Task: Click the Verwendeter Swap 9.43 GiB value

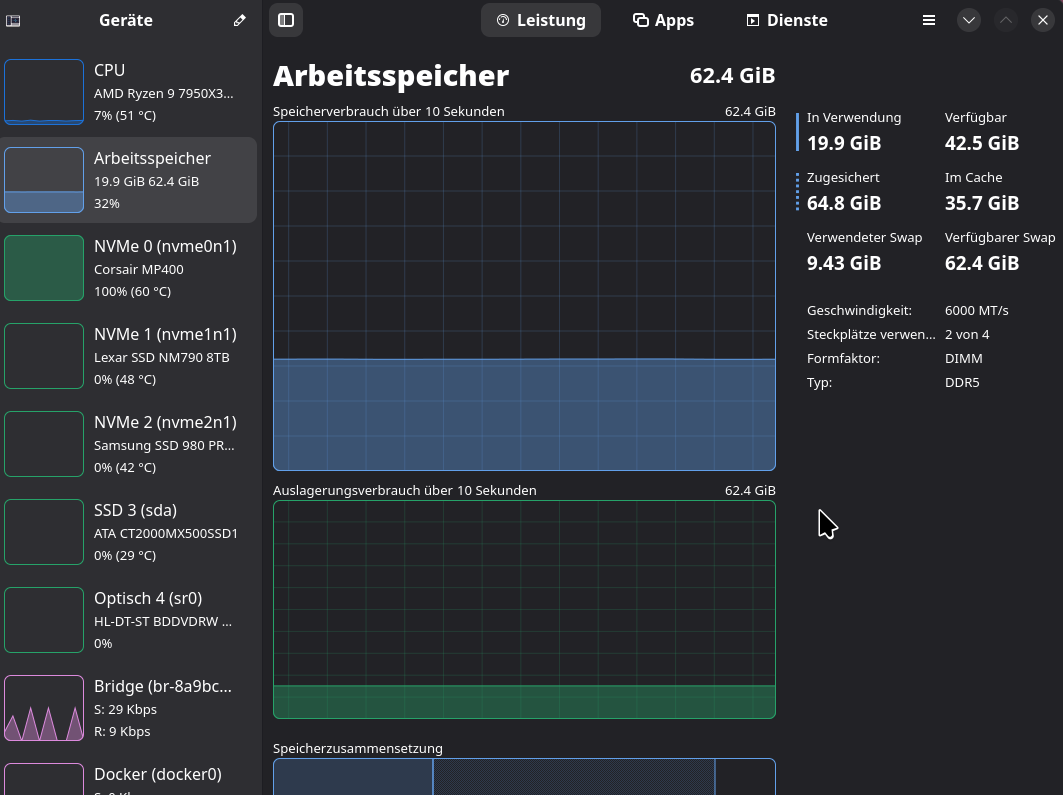Action: (x=844, y=263)
